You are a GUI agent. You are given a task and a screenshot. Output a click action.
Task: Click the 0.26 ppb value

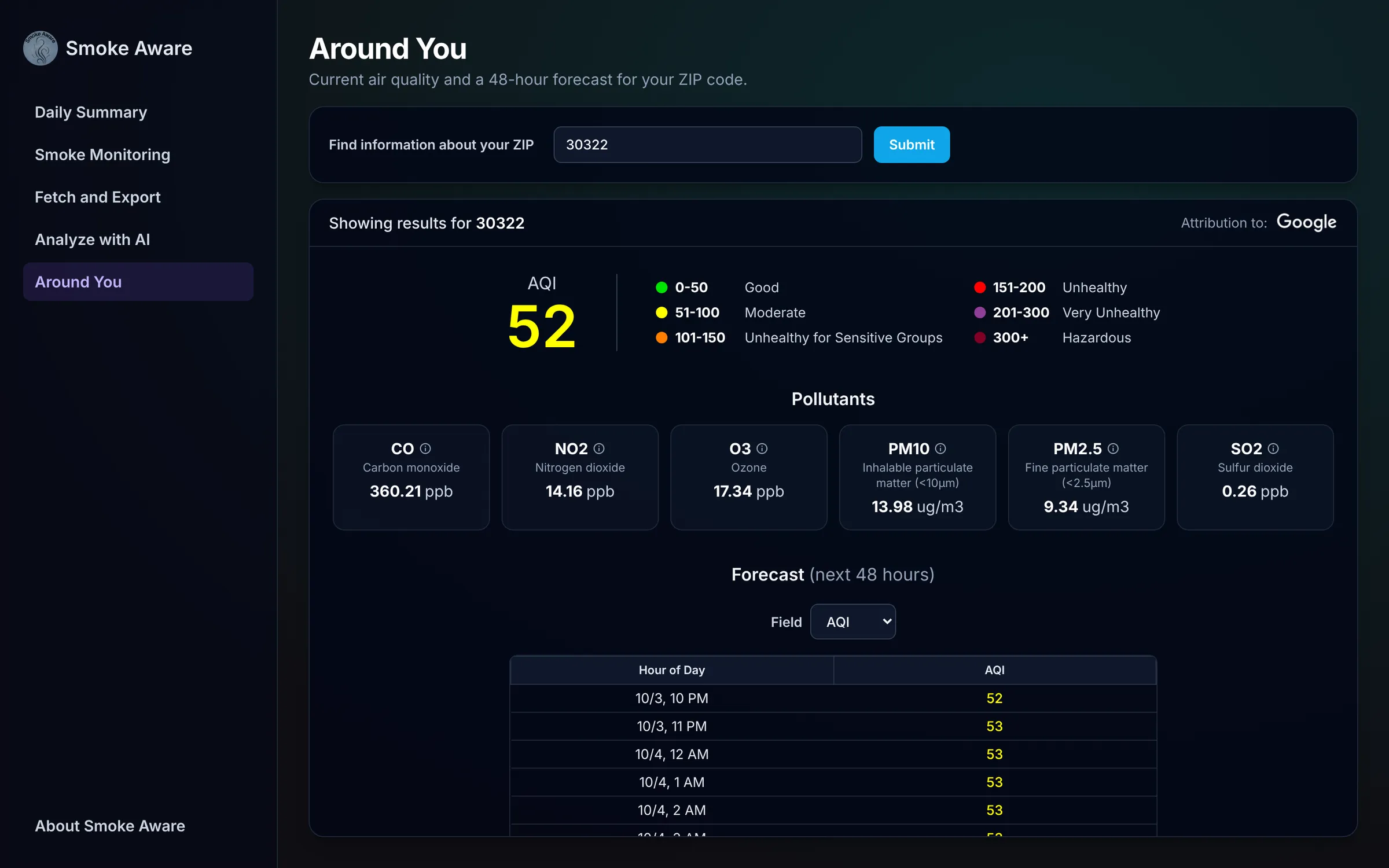[1255, 491]
